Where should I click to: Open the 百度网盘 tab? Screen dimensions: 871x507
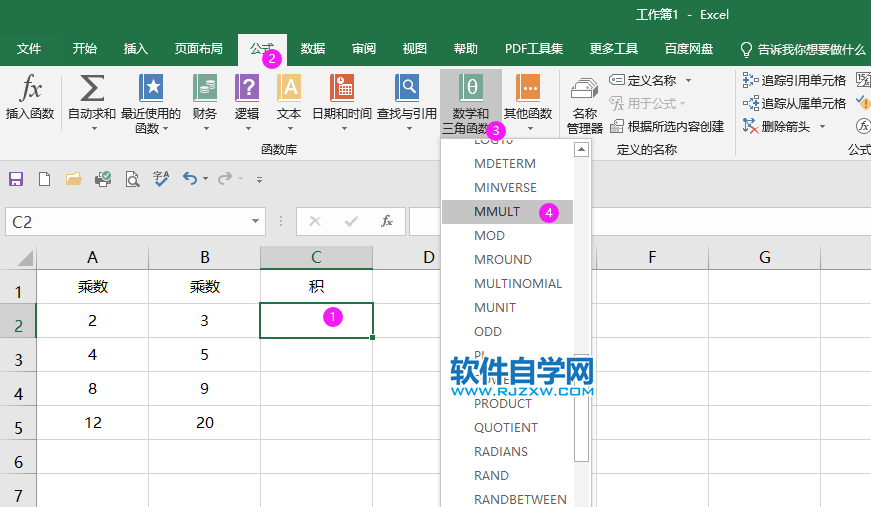pyautogui.click(x=689, y=49)
